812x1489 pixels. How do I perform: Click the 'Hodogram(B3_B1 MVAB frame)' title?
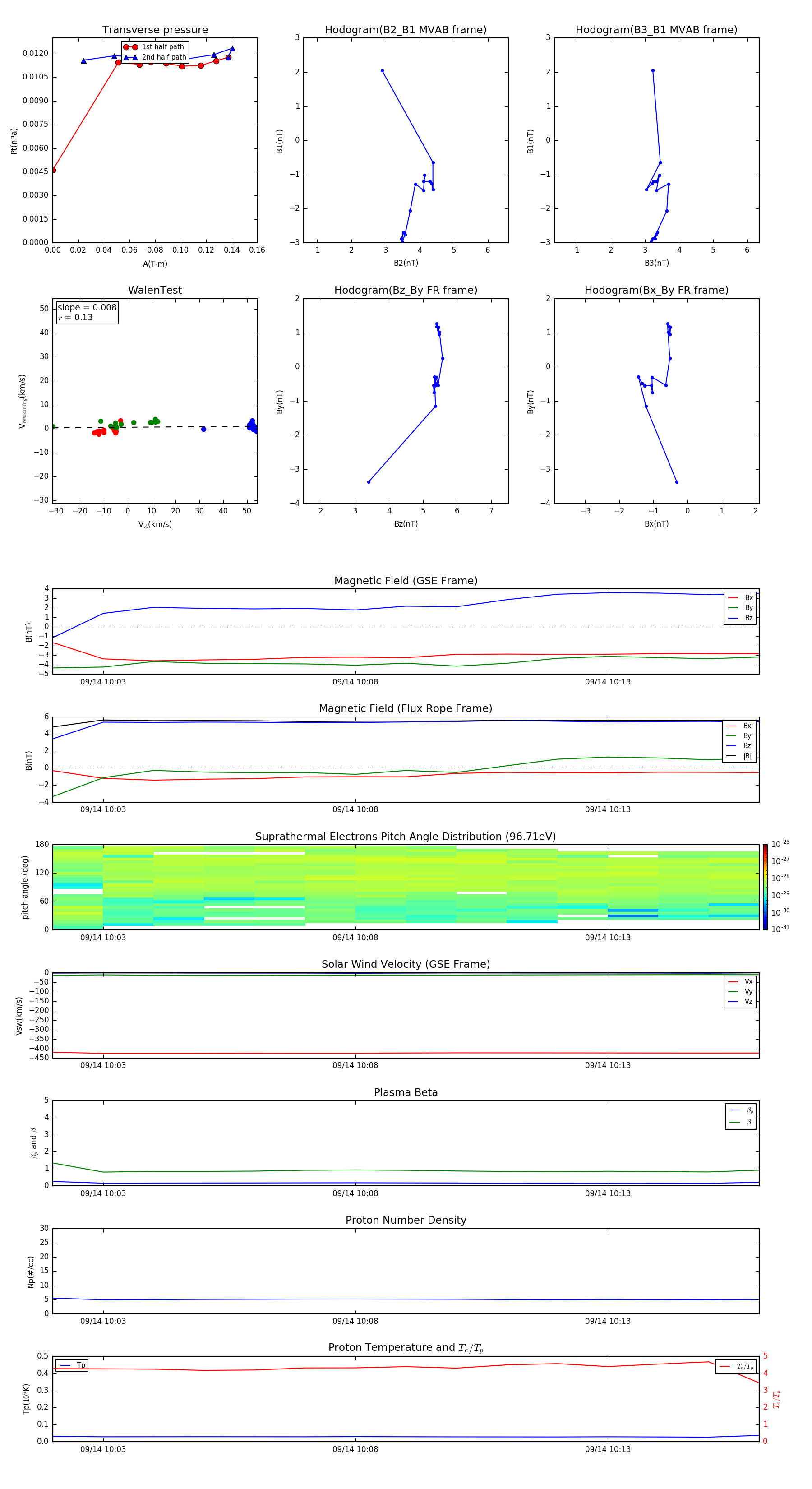[x=656, y=30]
